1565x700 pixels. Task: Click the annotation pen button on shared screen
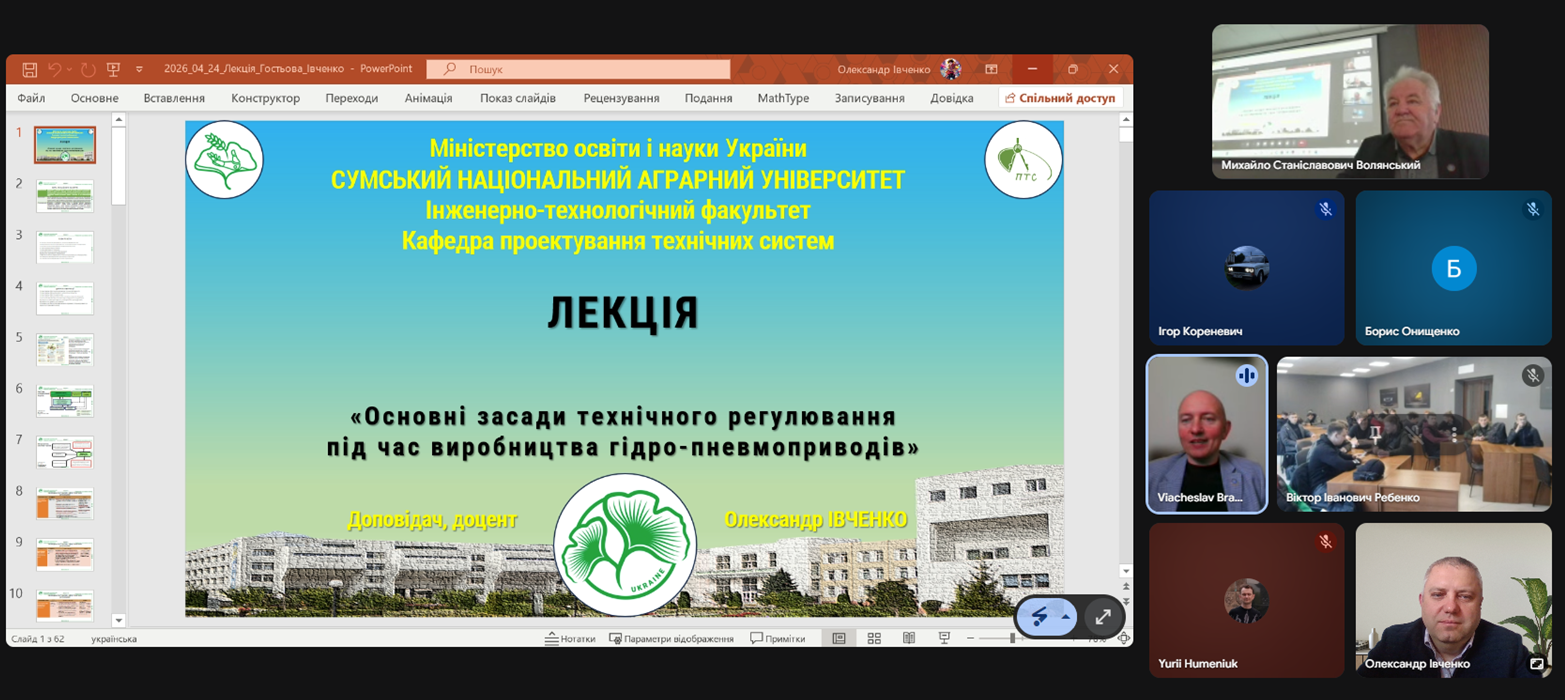tap(1040, 617)
